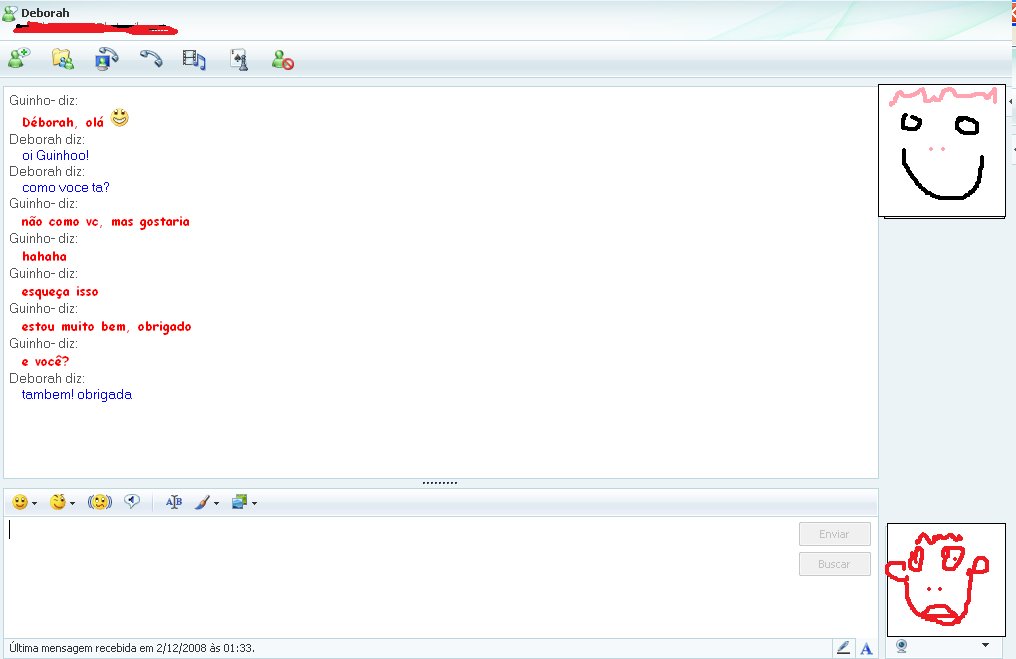This screenshot has height=659, width=1016.
Task: Click the 'Última mensagem recebida' status text
Action: [132, 648]
